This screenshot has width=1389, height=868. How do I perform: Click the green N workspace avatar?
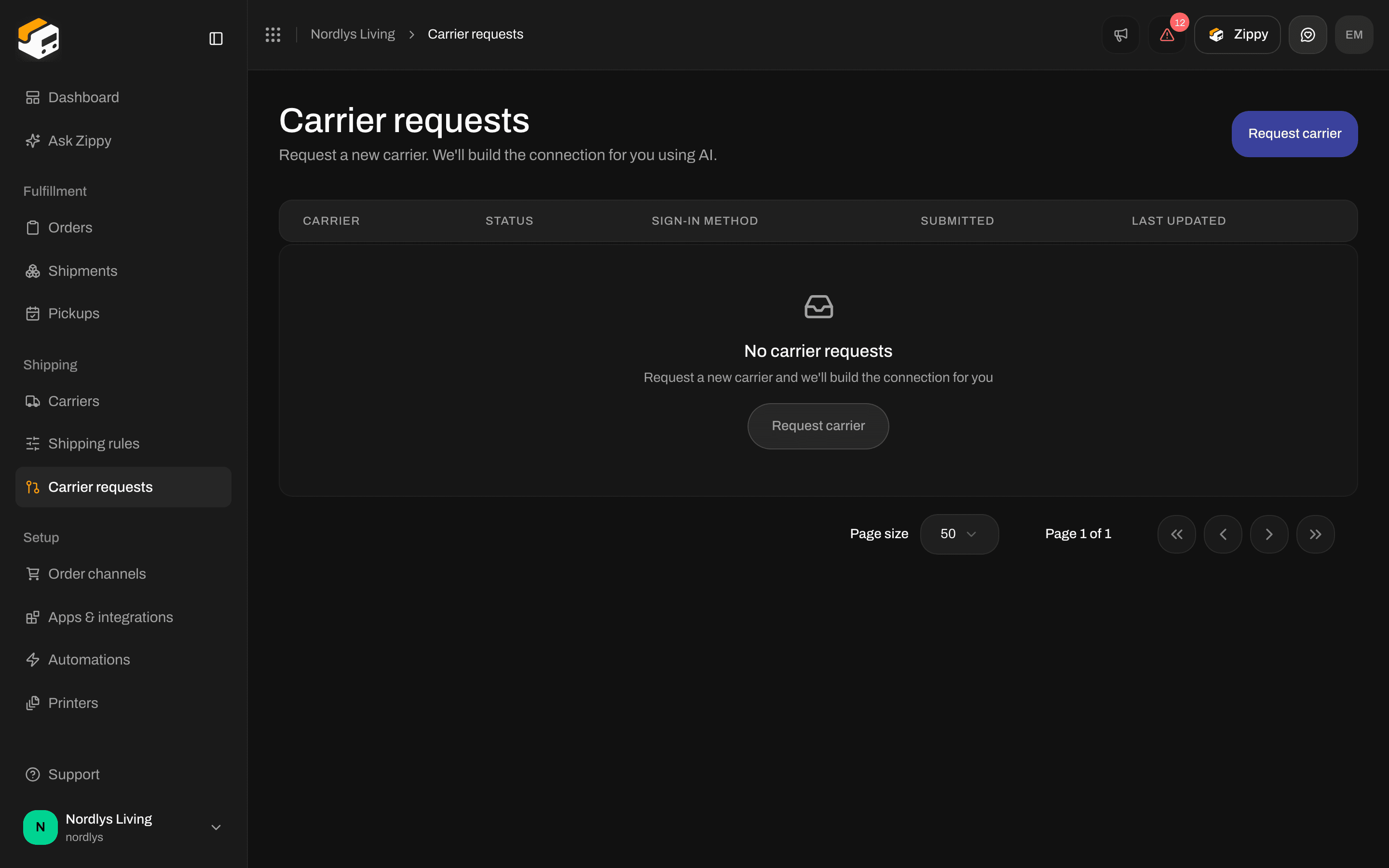[x=40, y=827]
